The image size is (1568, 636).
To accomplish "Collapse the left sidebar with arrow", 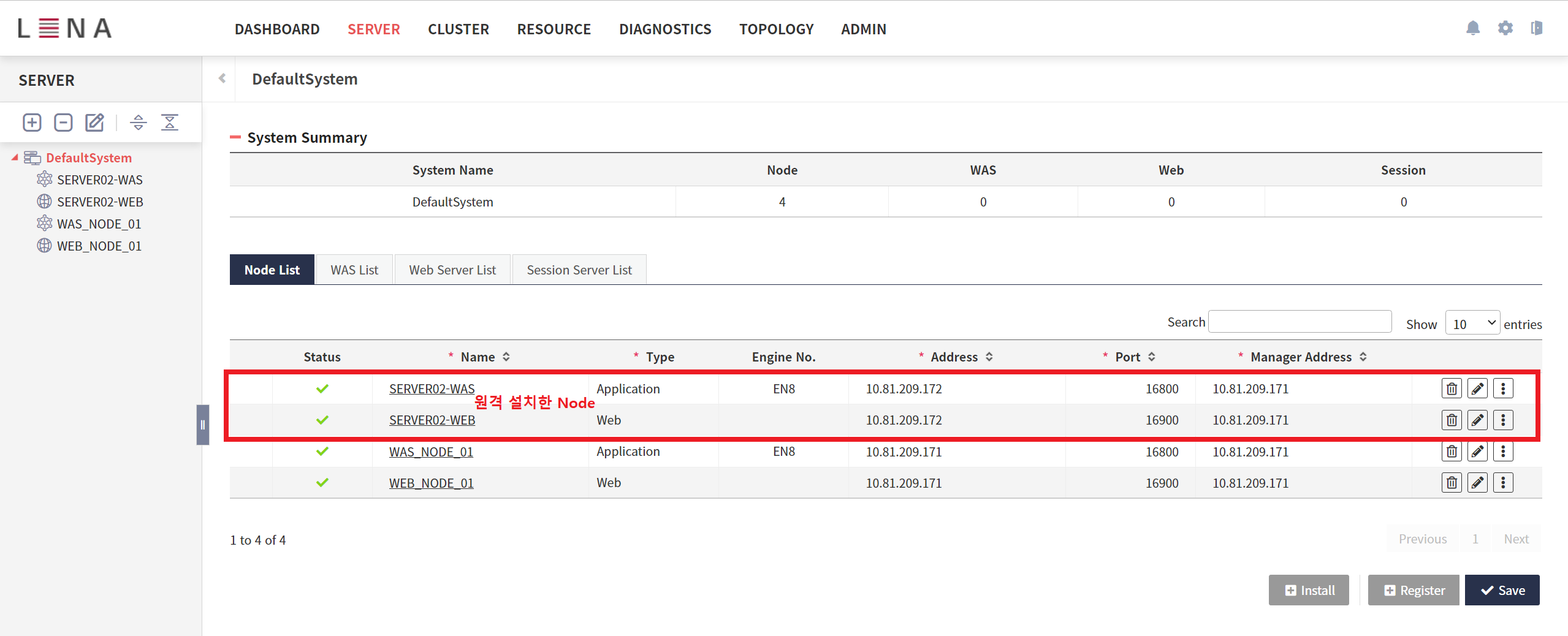I will pyautogui.click(x=222, y=78).
